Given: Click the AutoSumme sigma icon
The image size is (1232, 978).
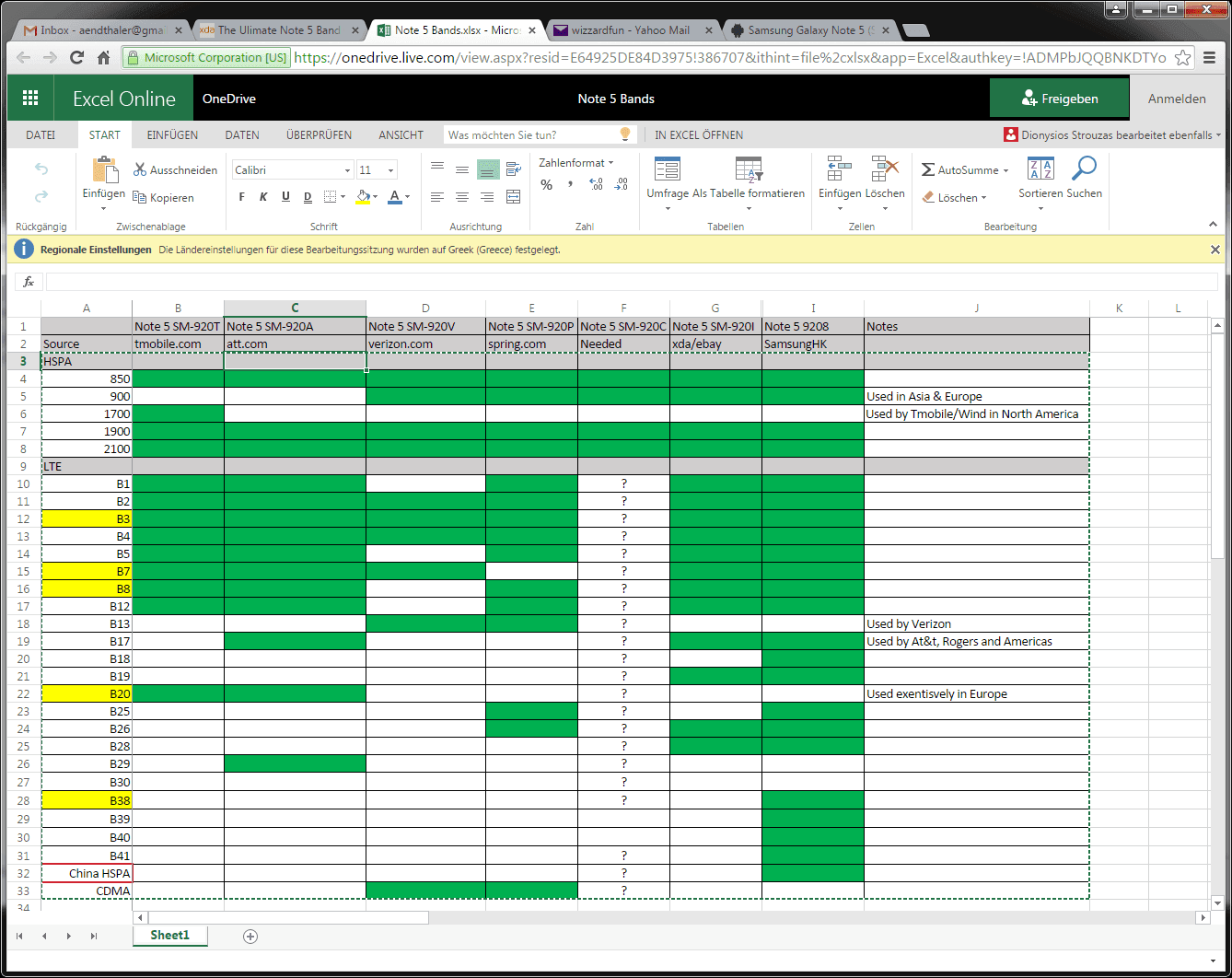Looking at the screenshot, I should pyautogui.click(x=929, y=170).
